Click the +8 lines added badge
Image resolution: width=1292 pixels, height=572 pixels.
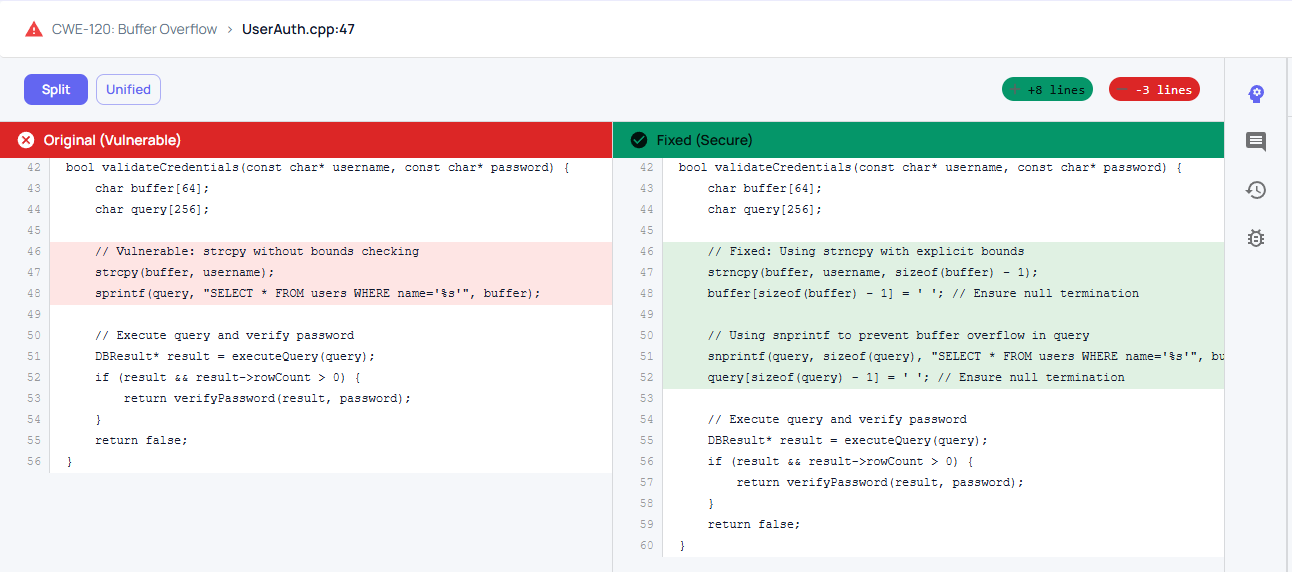(1047, 89)
